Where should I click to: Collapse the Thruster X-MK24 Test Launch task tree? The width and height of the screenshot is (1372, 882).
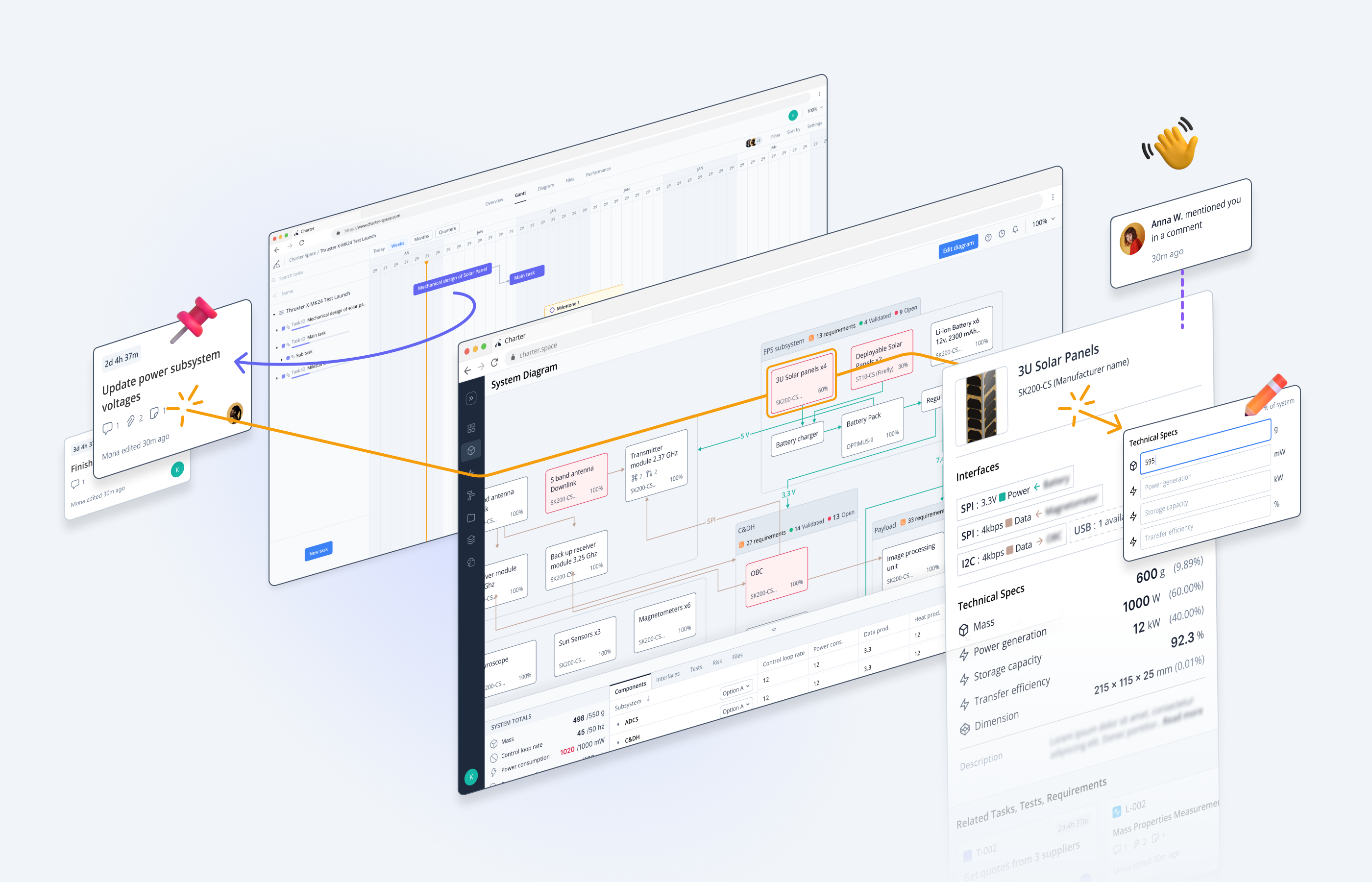pos(275,315)
